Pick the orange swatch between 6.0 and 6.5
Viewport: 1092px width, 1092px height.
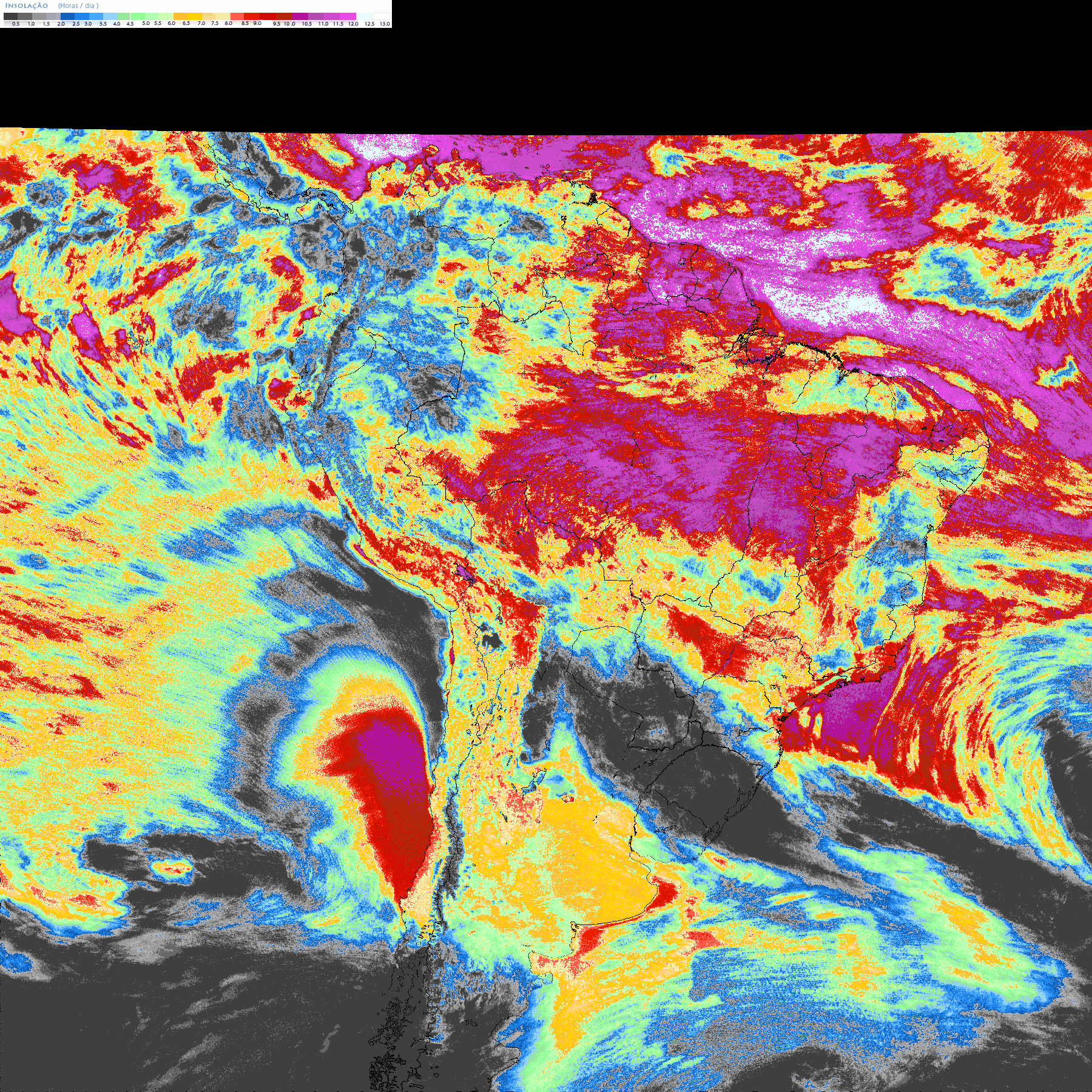click(x=180, y=16)
